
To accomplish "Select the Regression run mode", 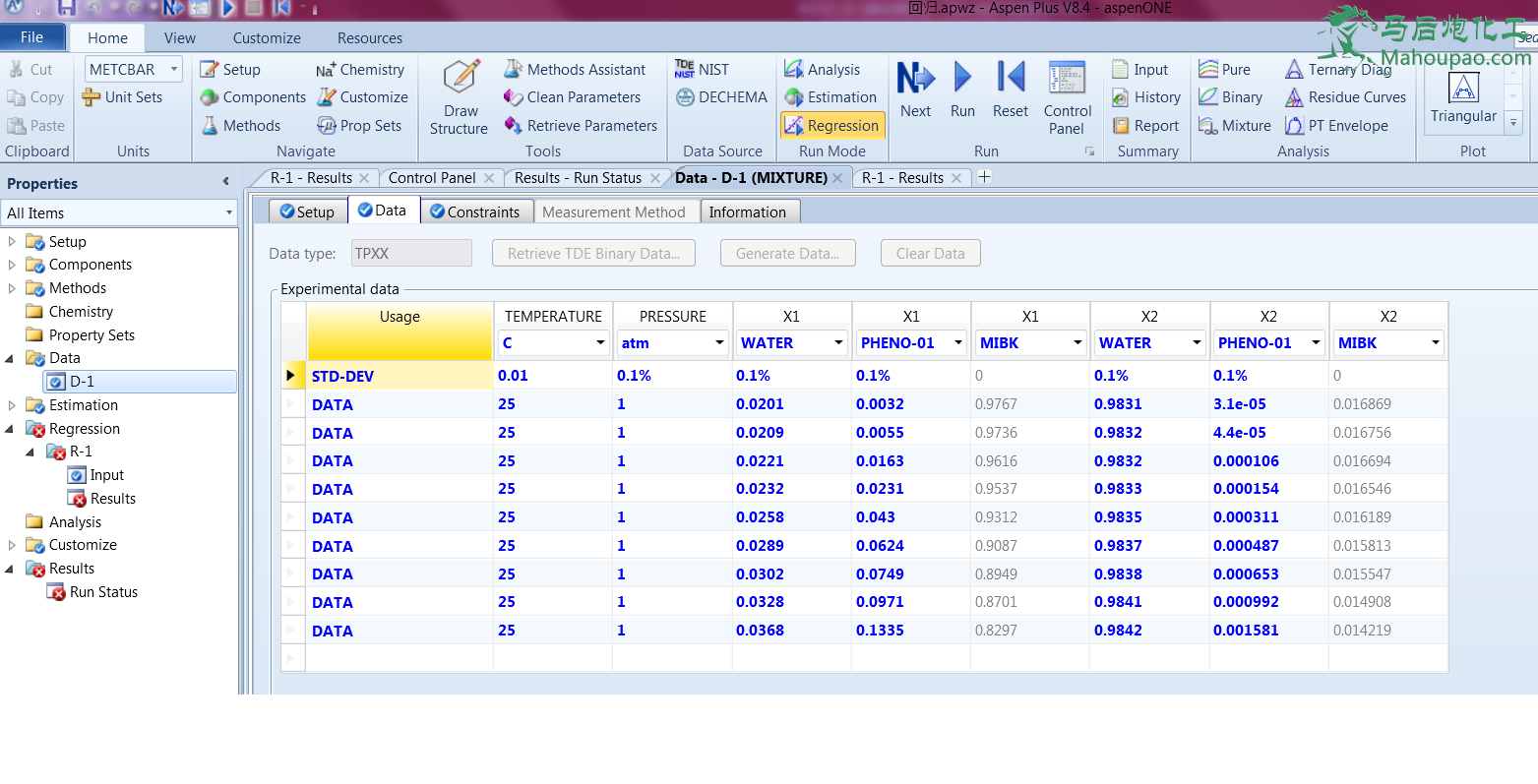I will coord(832,126).
